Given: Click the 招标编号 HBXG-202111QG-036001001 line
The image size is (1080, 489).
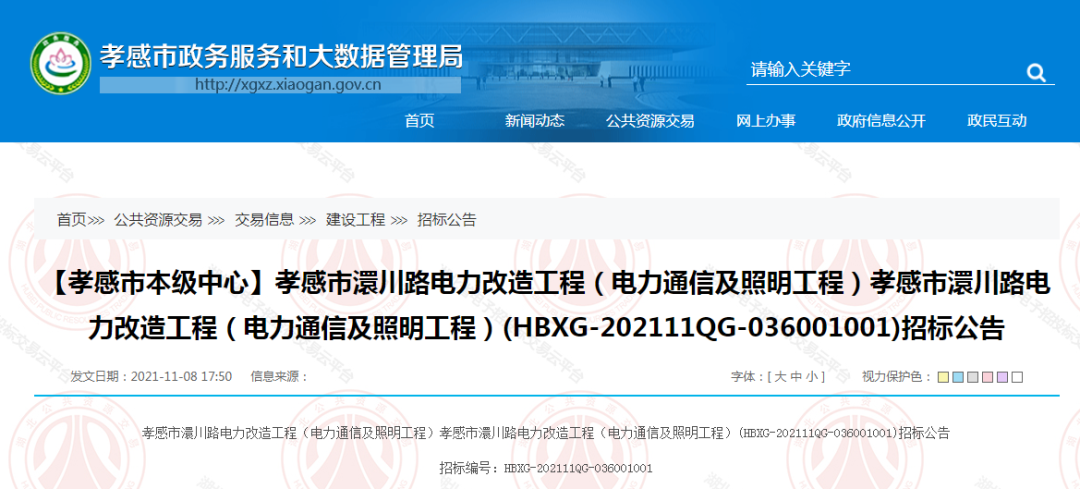Looking at the screenshot, I should (546, 468).
